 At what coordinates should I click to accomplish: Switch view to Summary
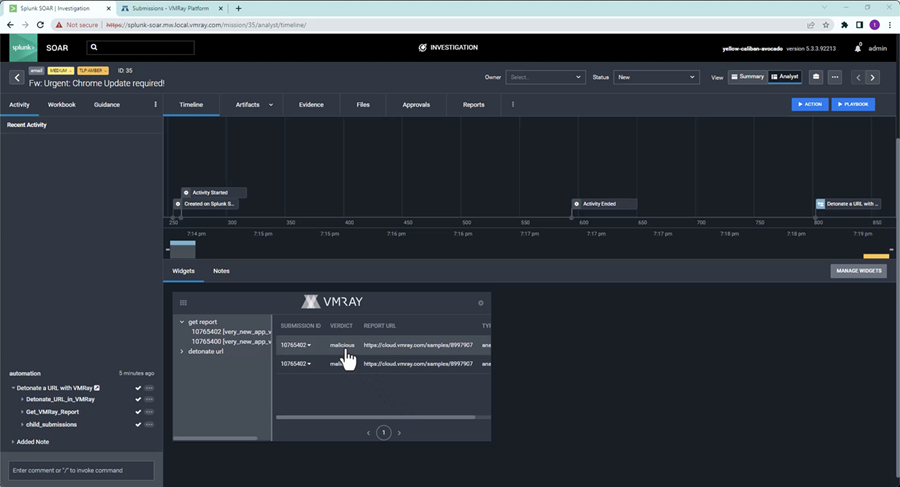pyautogui.click(x=747, y=76)
